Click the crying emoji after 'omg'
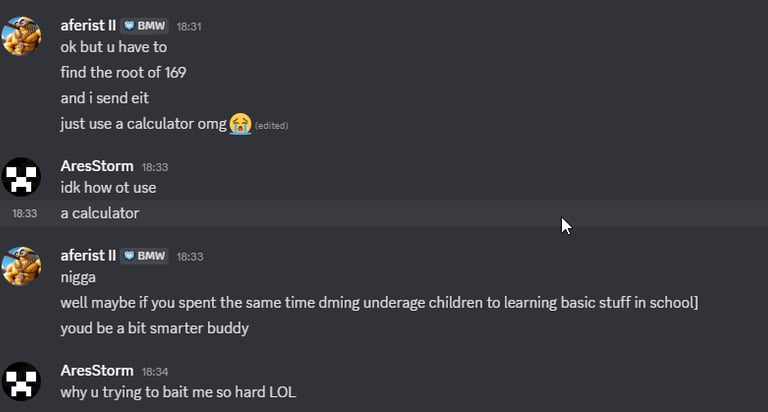 [239, 124]
